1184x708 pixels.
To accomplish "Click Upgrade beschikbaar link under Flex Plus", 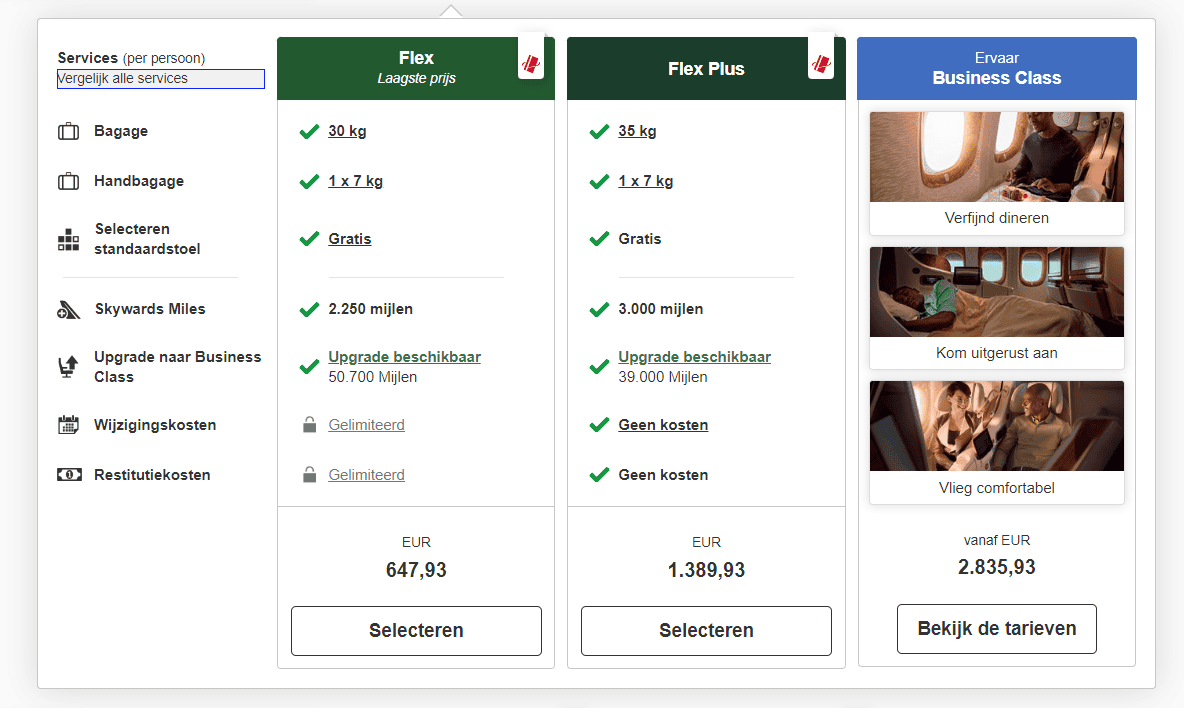I will 694,357.
